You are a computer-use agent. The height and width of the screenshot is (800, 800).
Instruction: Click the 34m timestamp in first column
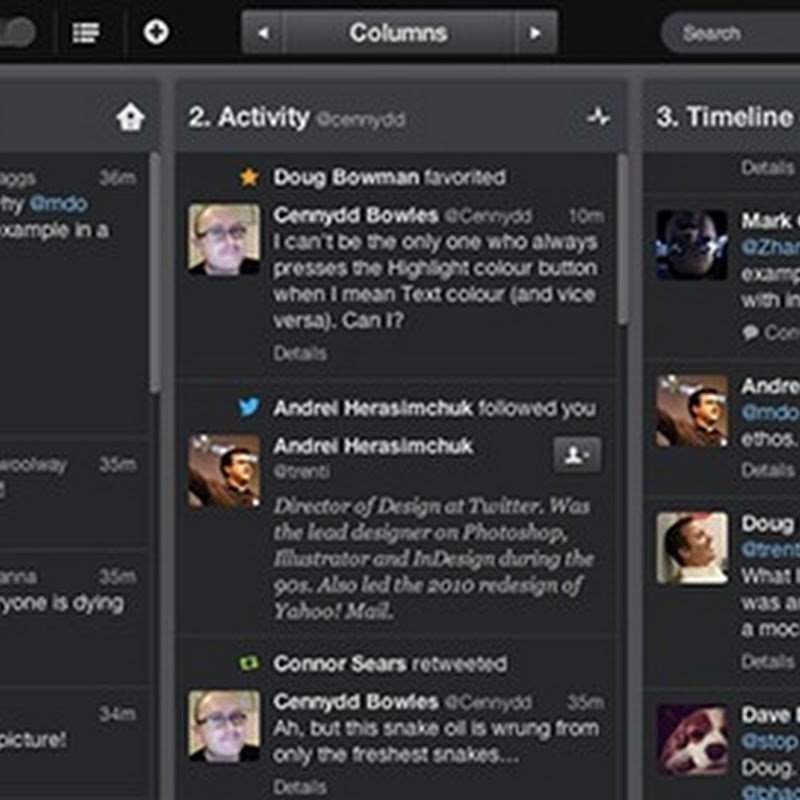[x=118, y=714]
